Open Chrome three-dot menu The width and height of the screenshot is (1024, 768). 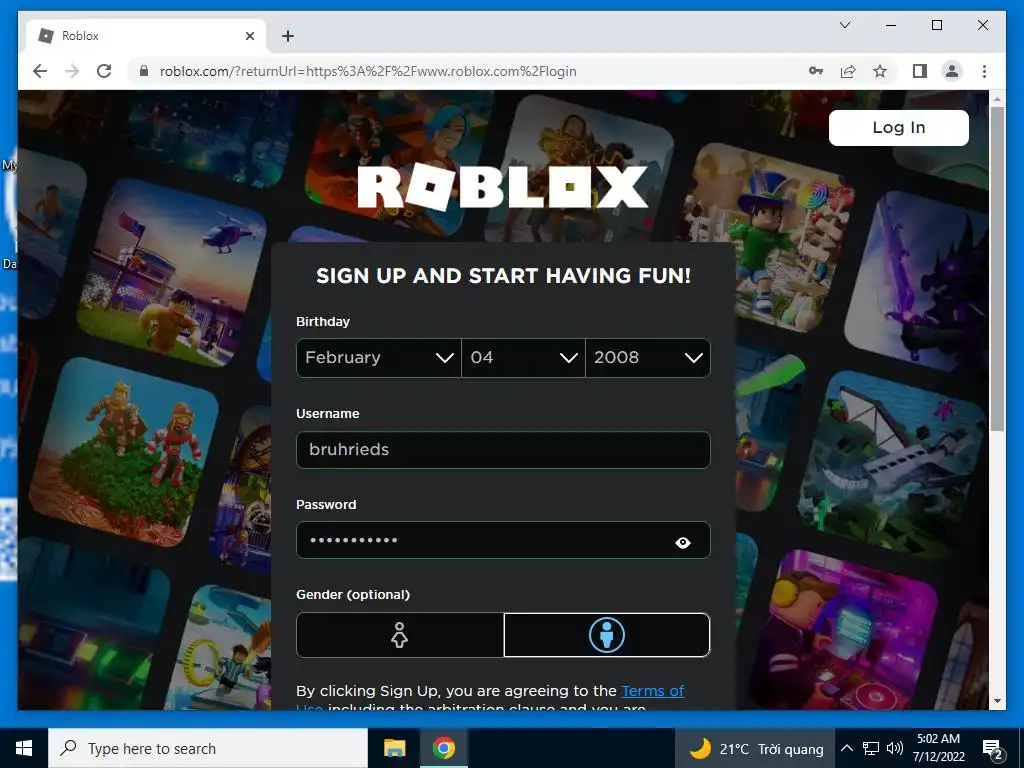click(x=984, y=71)
